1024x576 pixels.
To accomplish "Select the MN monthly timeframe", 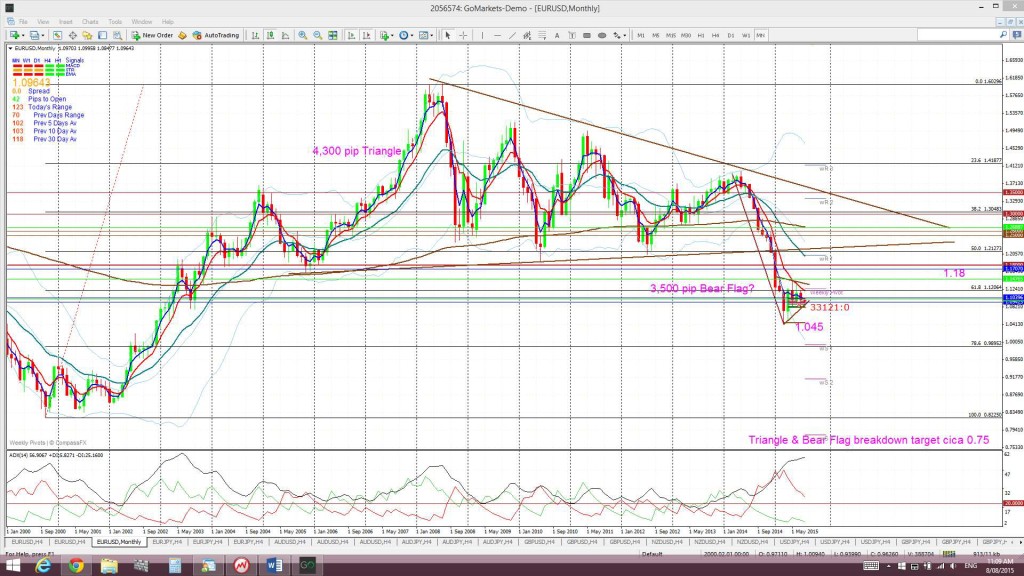I will click(x=761, y=35).
